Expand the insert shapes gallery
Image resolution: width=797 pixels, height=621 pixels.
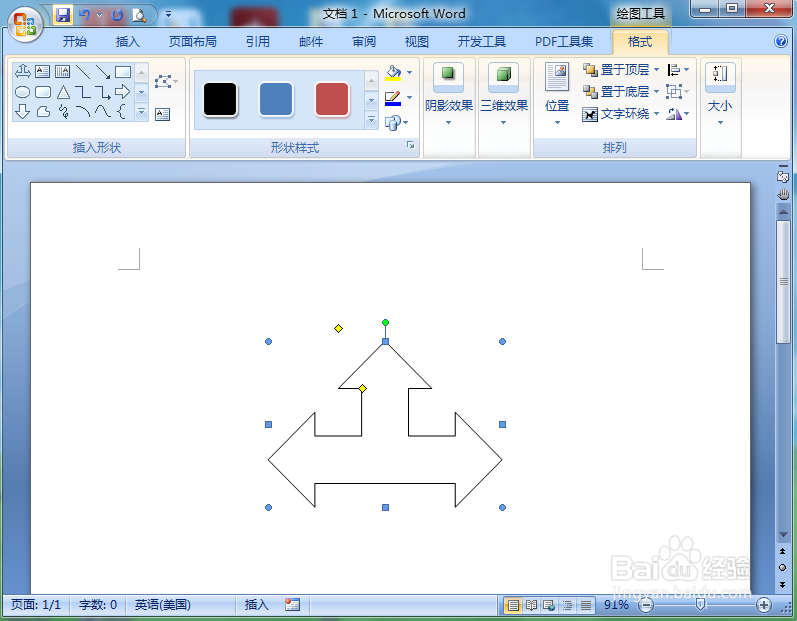(142, 112)
